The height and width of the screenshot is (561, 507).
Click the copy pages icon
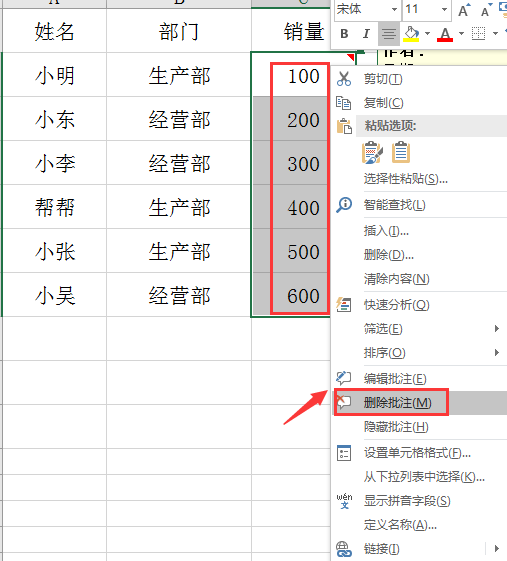click(x=343, y=103)
